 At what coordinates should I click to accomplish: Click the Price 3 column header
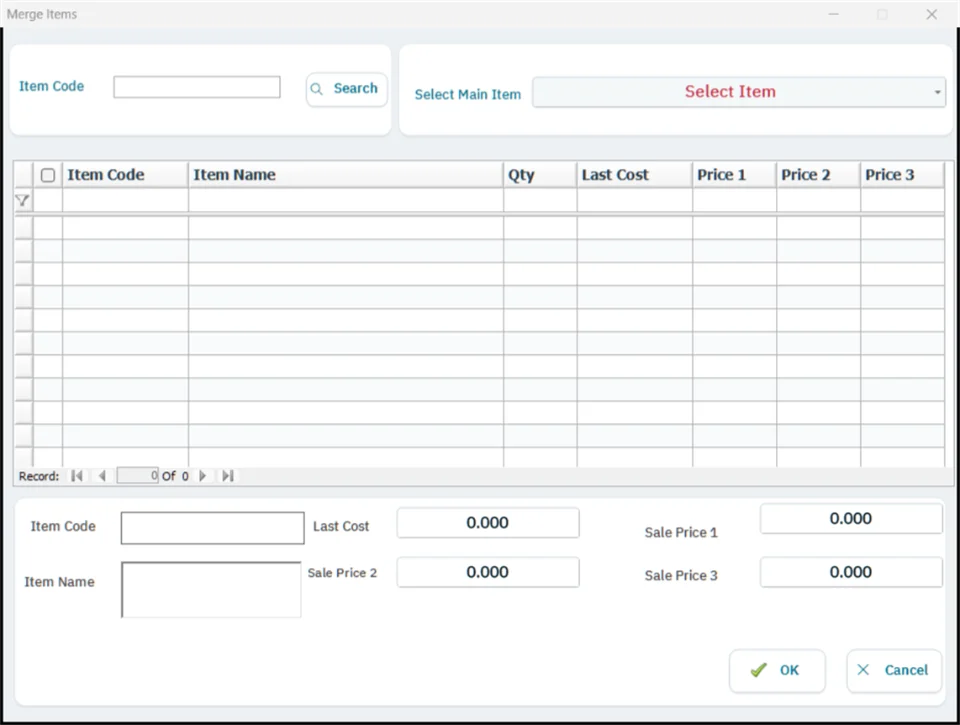[x=902, y=175]
